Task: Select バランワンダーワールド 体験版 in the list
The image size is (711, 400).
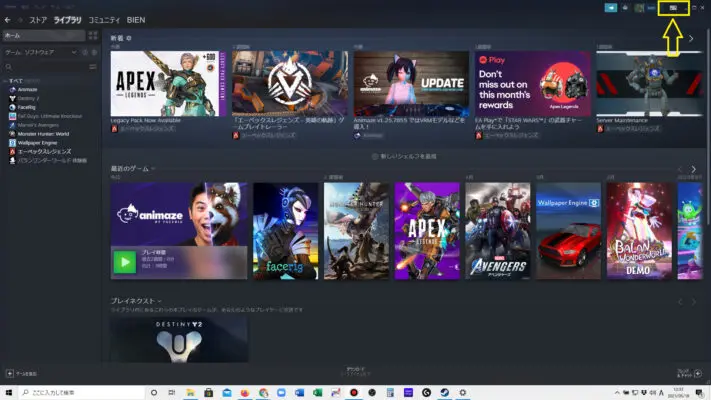Action: (x=52, y=160)
